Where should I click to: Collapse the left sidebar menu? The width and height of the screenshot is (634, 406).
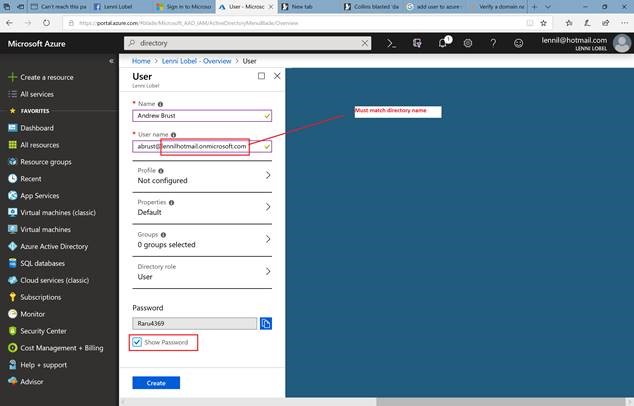pyautogui.click(x=111, y=61)
